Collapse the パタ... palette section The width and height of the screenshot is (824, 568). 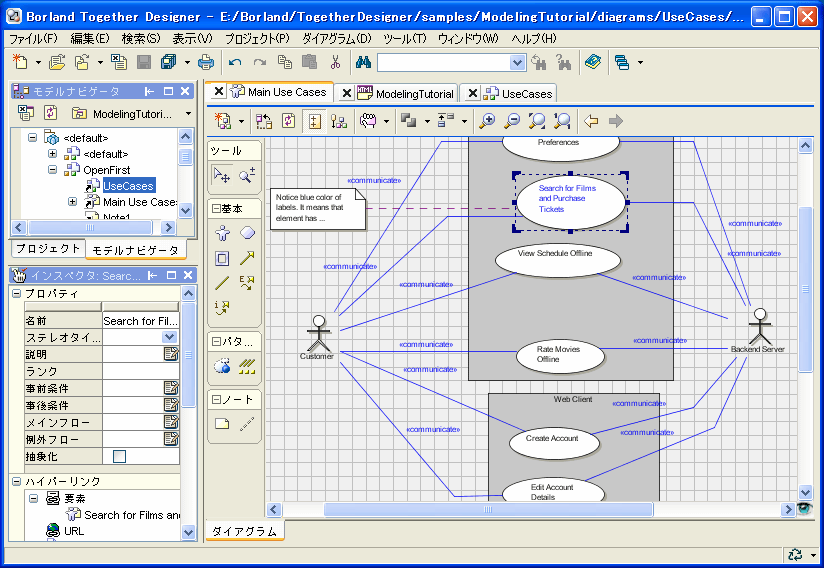216,342
